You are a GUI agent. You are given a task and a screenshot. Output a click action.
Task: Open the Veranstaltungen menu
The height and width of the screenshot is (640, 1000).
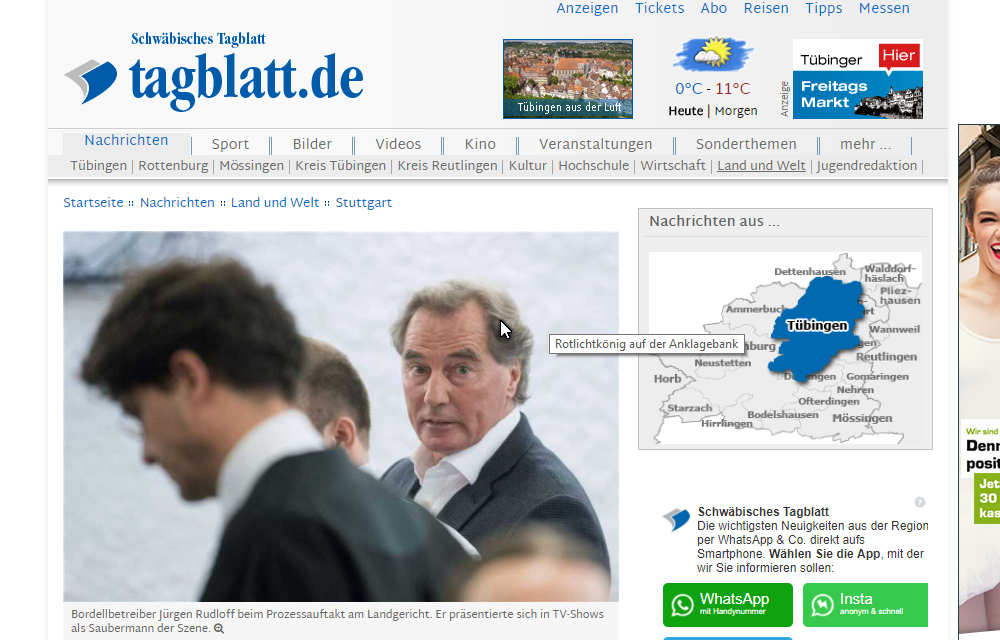596,145
